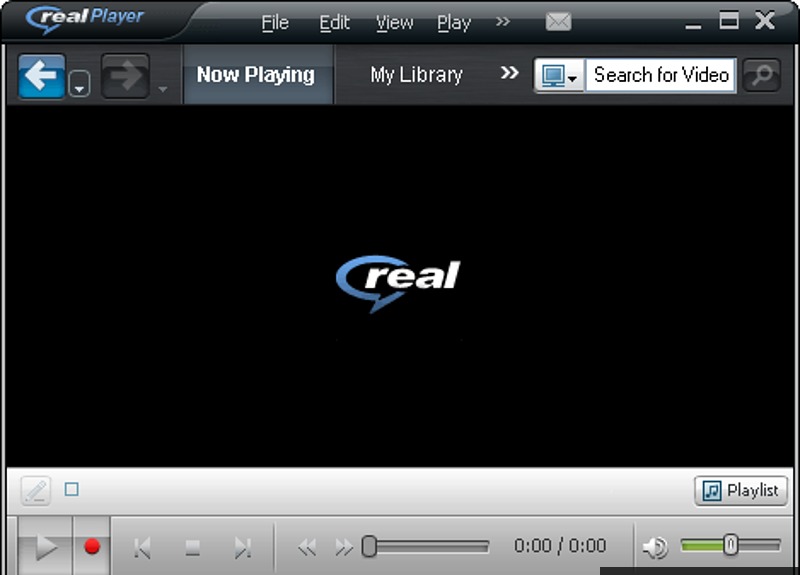Go back with the blue arrow button
The image size is (800, 575).
(x=41, y=76)
